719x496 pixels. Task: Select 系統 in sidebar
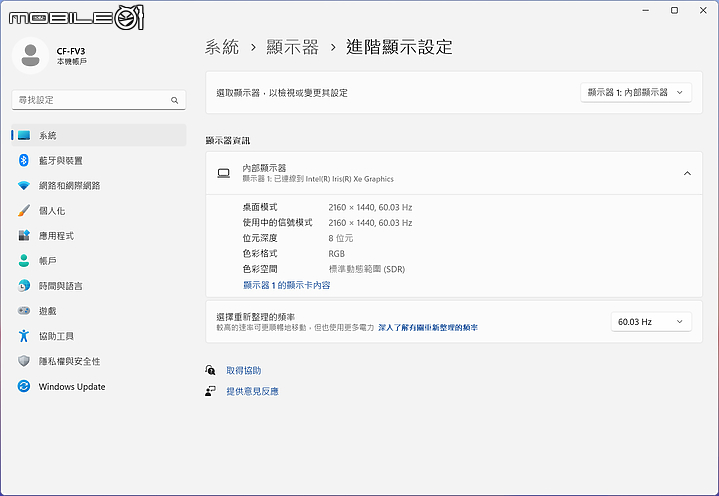pyautogui.click(x=99, y=135)
